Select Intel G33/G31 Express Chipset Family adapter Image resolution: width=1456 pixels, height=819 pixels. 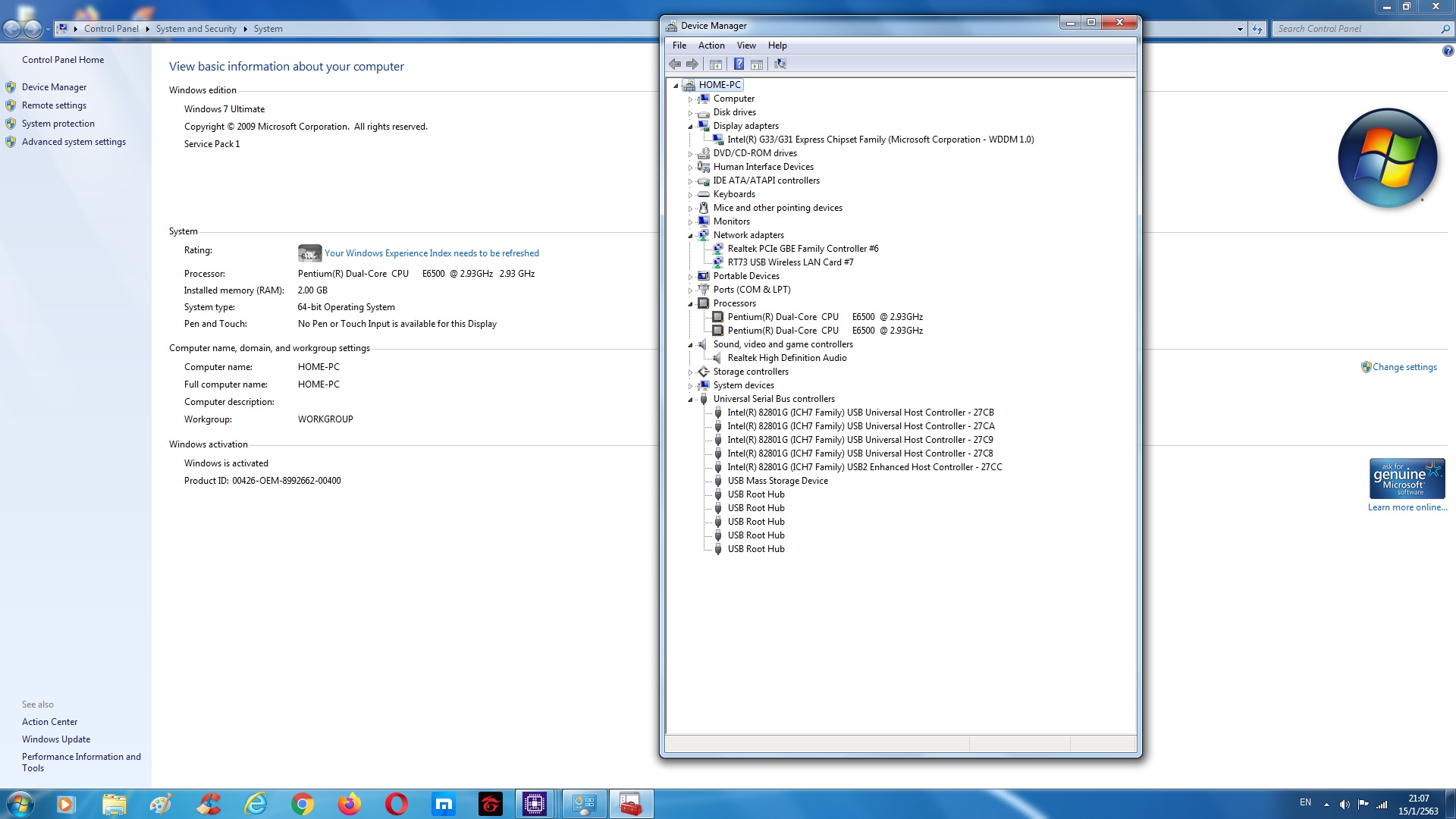click(x=880, y=140)
